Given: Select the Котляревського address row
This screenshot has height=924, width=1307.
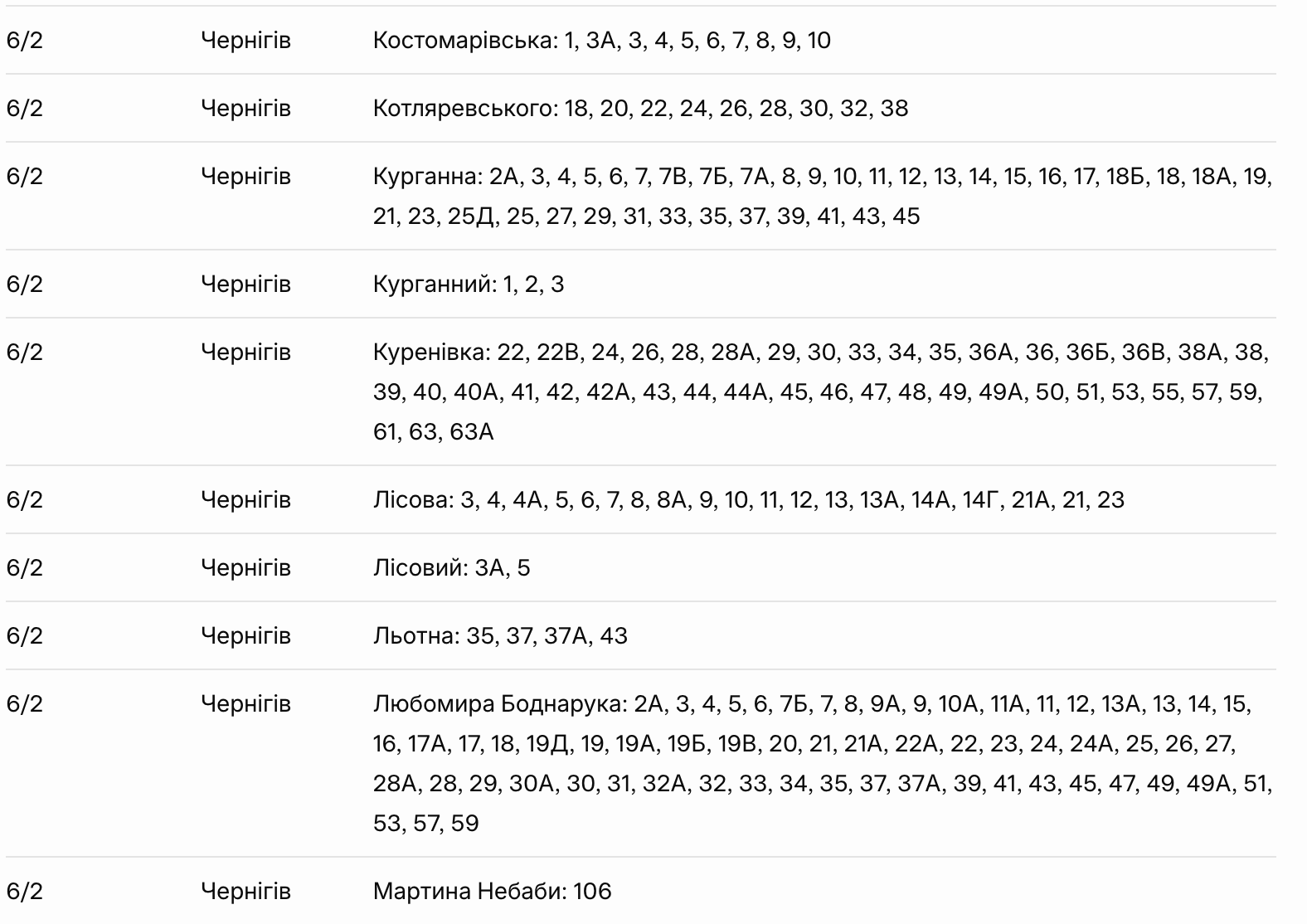Looking at the screenshot, I should tap(640, 109).
